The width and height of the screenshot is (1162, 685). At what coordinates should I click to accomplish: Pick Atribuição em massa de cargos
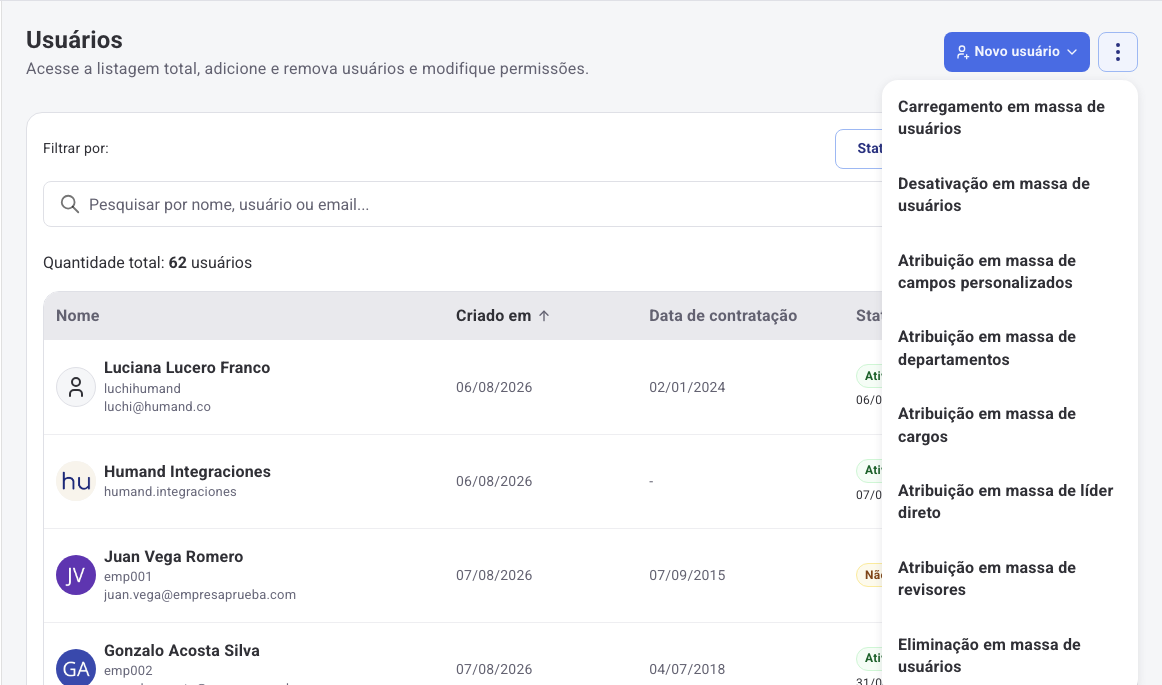1009,425
